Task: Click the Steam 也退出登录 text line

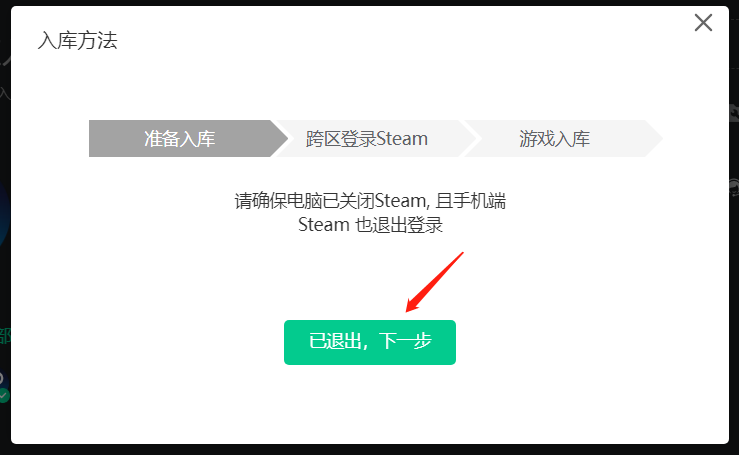Action: click(x=370, y=224)
